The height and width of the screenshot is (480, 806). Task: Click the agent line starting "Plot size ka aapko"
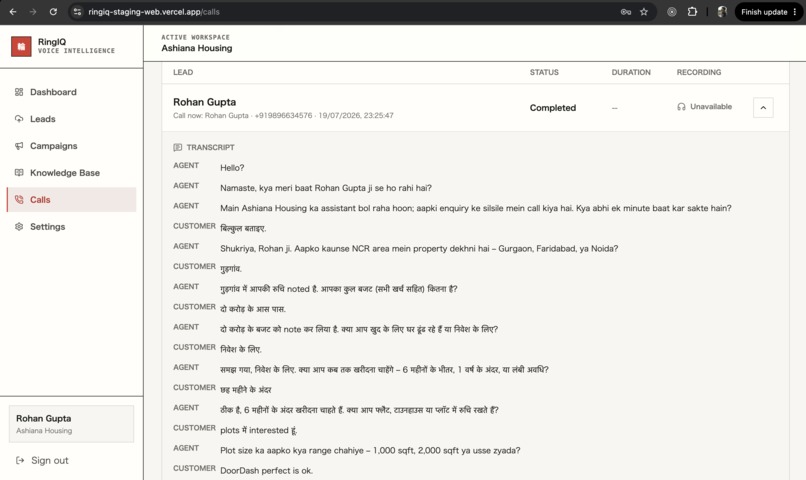pyautogui.click(x=370, y=450)
